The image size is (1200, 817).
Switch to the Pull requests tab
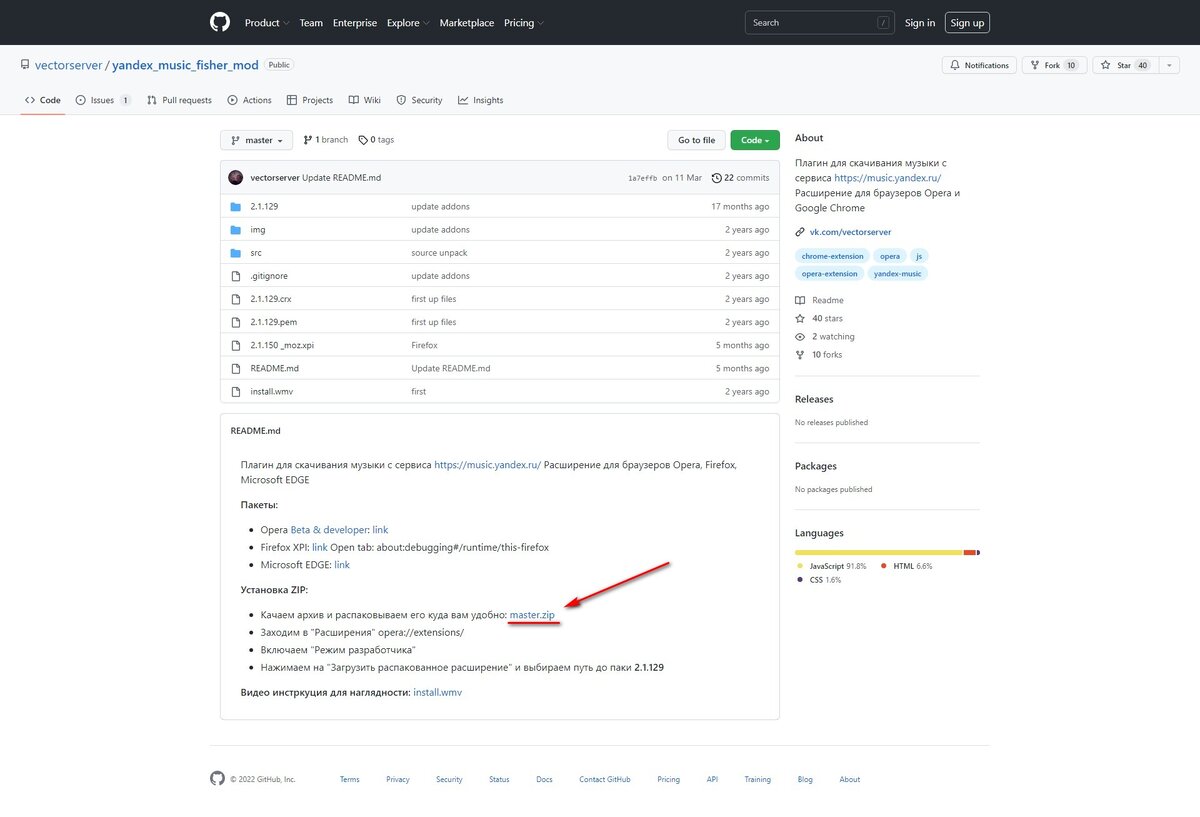[x=179, y=100]
